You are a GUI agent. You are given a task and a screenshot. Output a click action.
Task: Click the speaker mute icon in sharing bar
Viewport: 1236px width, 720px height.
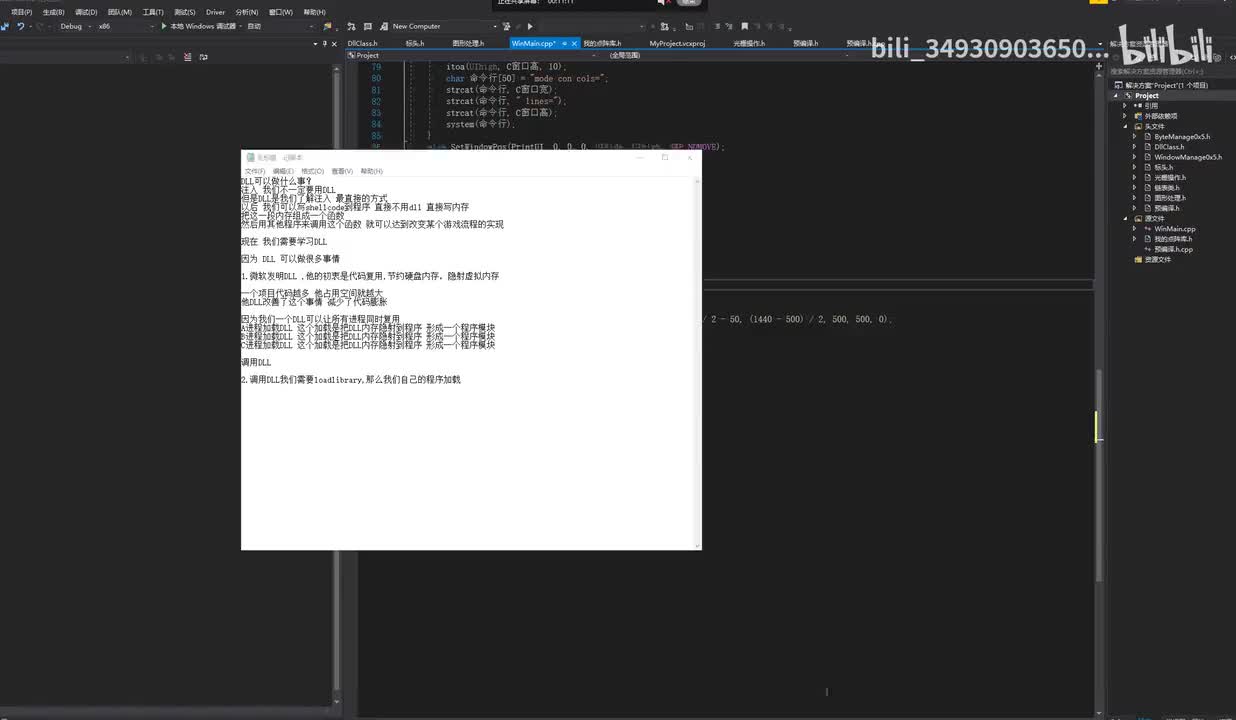[x=661, y=3]
